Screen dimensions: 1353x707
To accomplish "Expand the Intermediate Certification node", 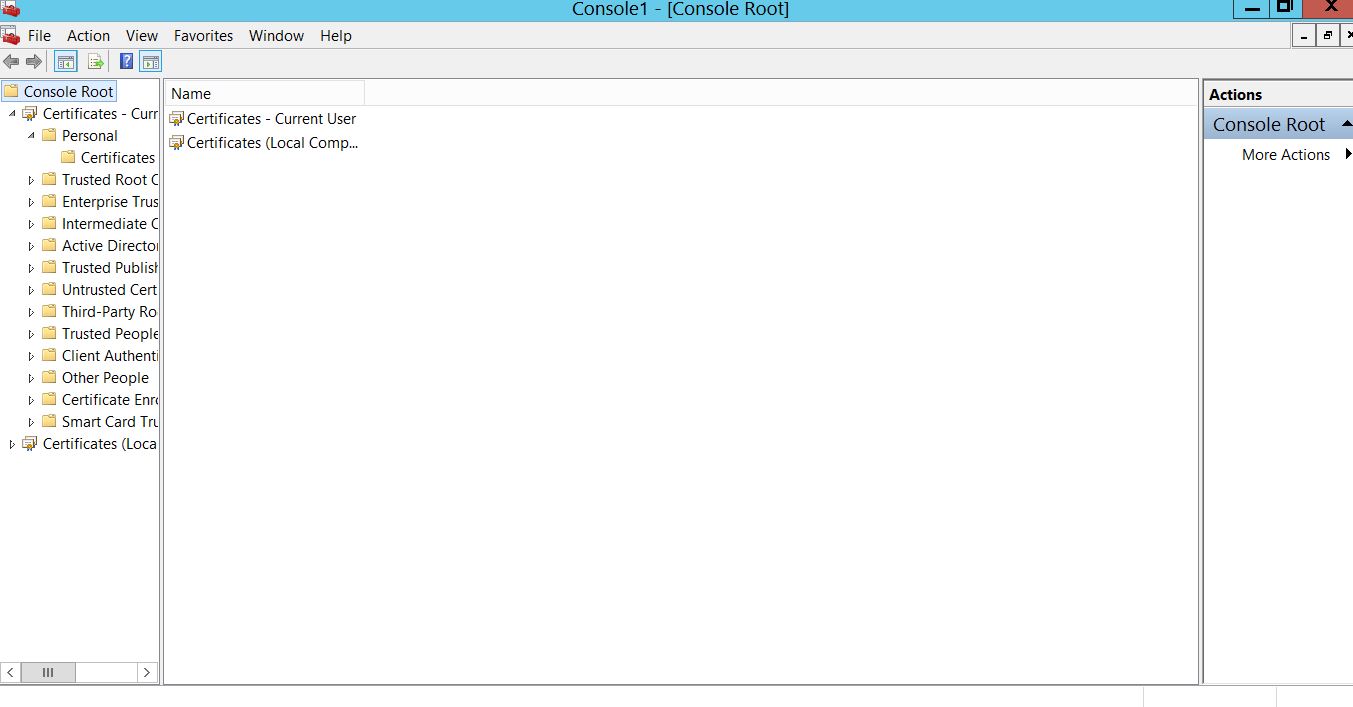I will [31, 224].
